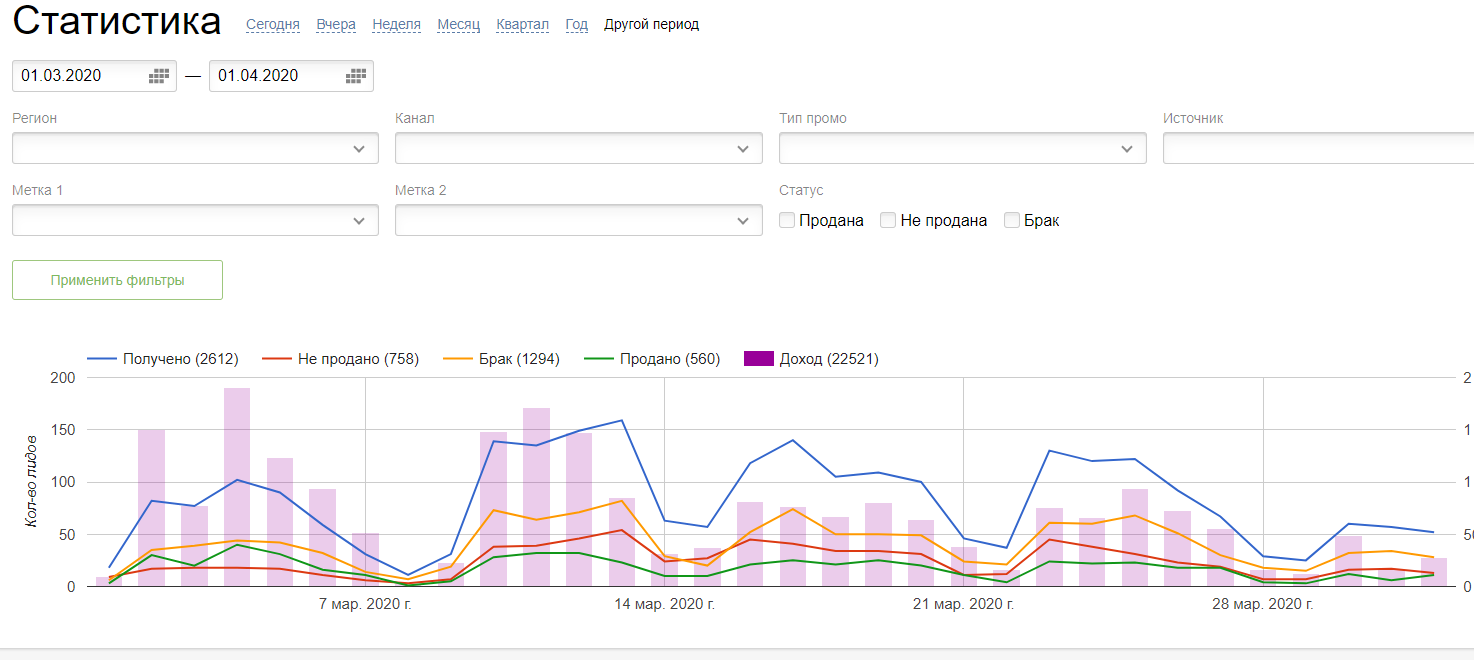Expand the Метка 2 dropdown
Image resolution: width=1474 pixels, height=660 pixels.
click(x=578, y=220)
